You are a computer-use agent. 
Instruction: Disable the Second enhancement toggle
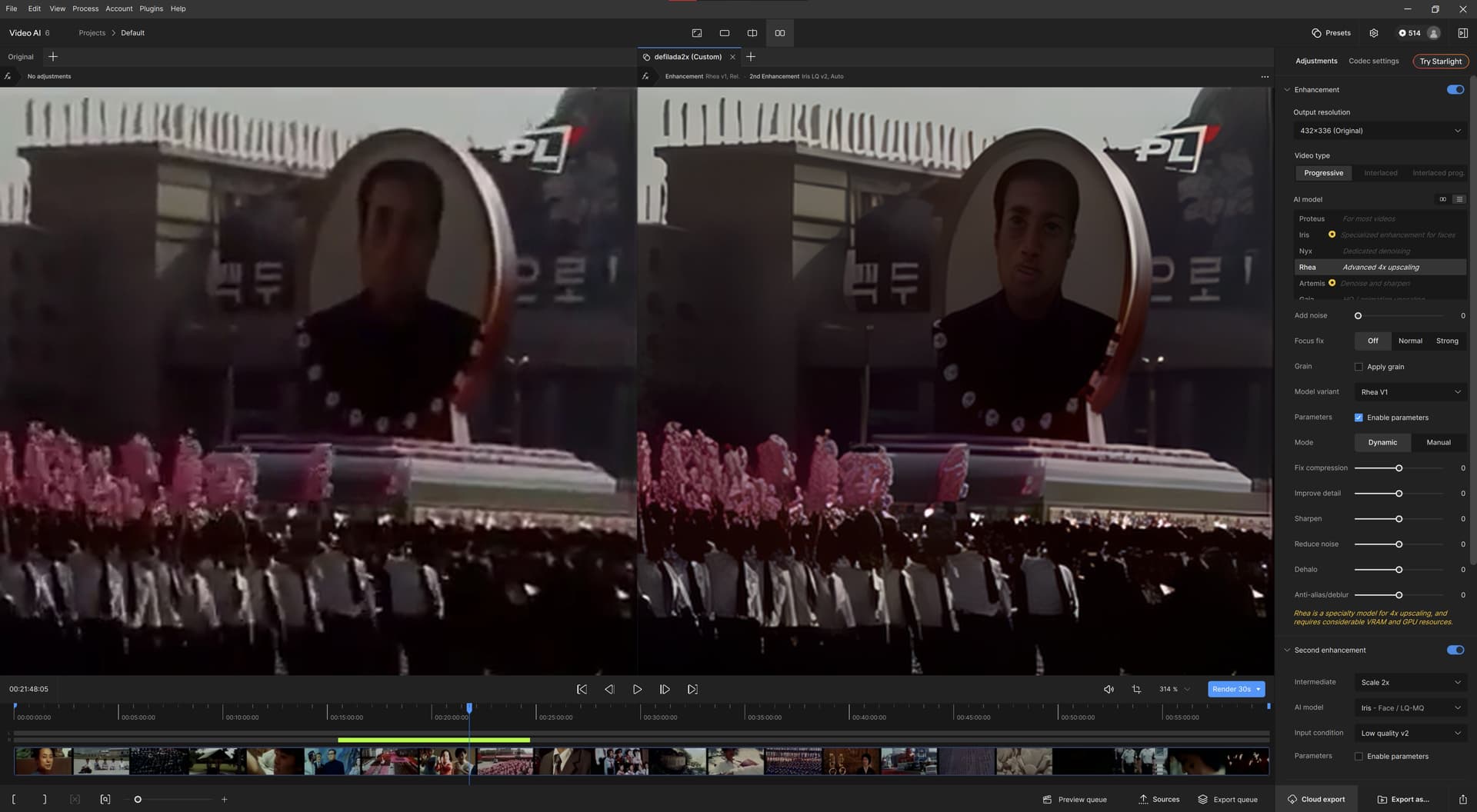(x=1455, y=651)
